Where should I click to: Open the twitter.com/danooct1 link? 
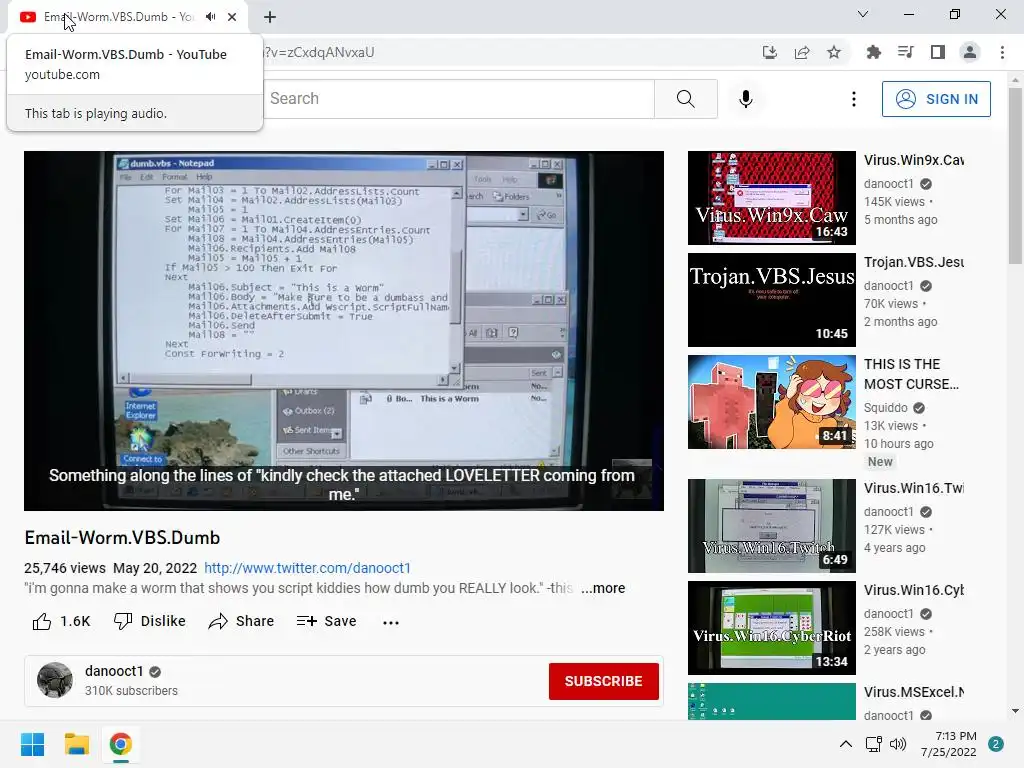(307, 568)
